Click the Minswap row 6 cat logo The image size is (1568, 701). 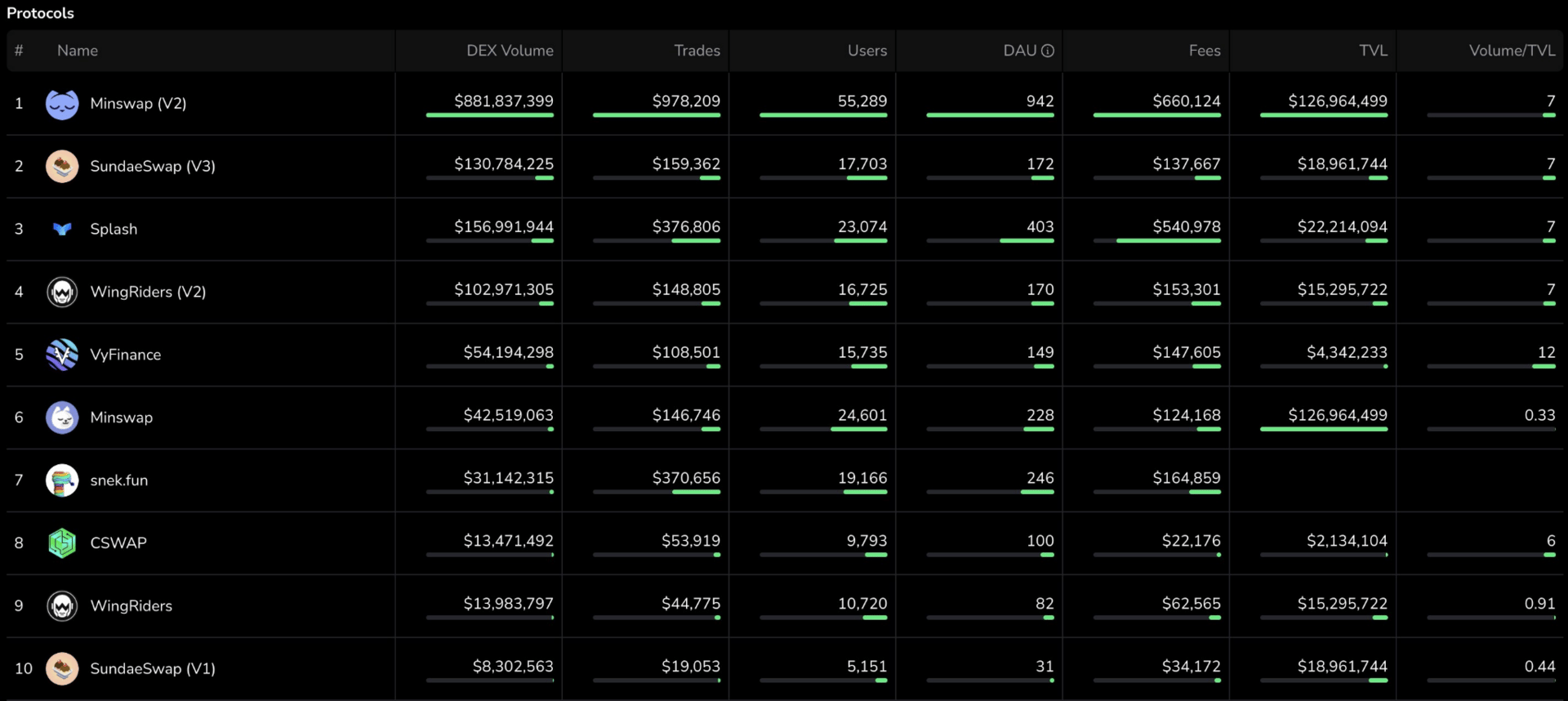point(62,417)
